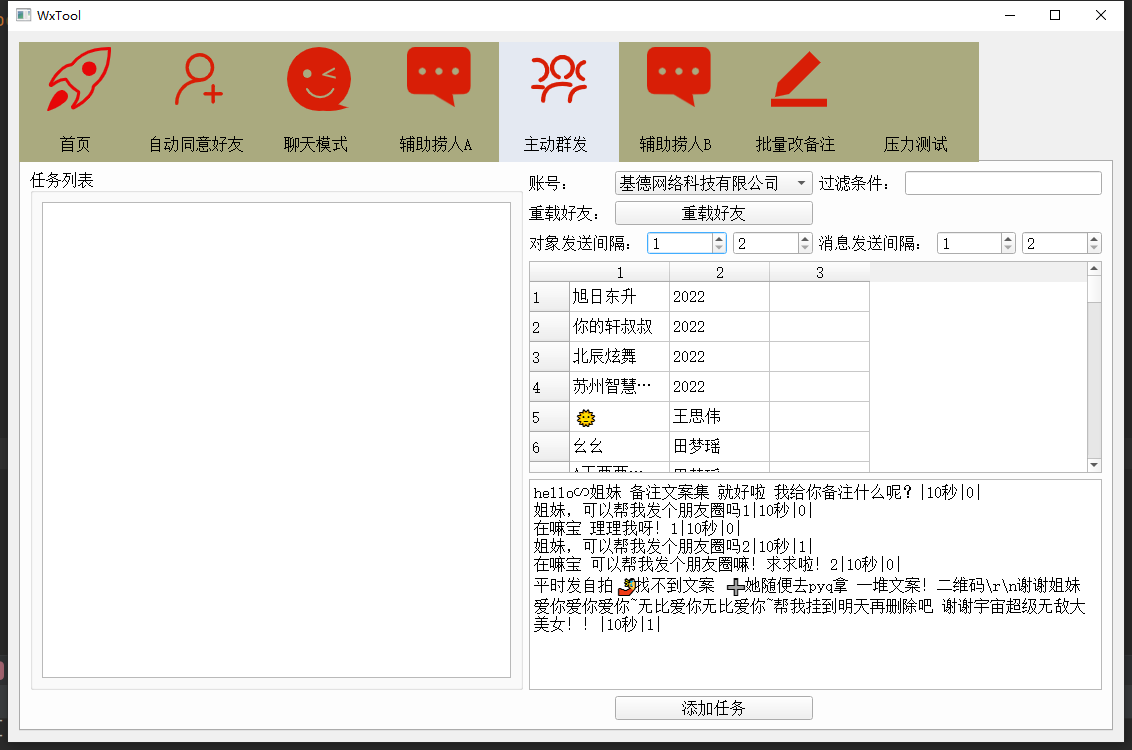This screenshot has height=750, width=1132.
Task: Click the group people 主动群发 icon
Action: point(558,80)
